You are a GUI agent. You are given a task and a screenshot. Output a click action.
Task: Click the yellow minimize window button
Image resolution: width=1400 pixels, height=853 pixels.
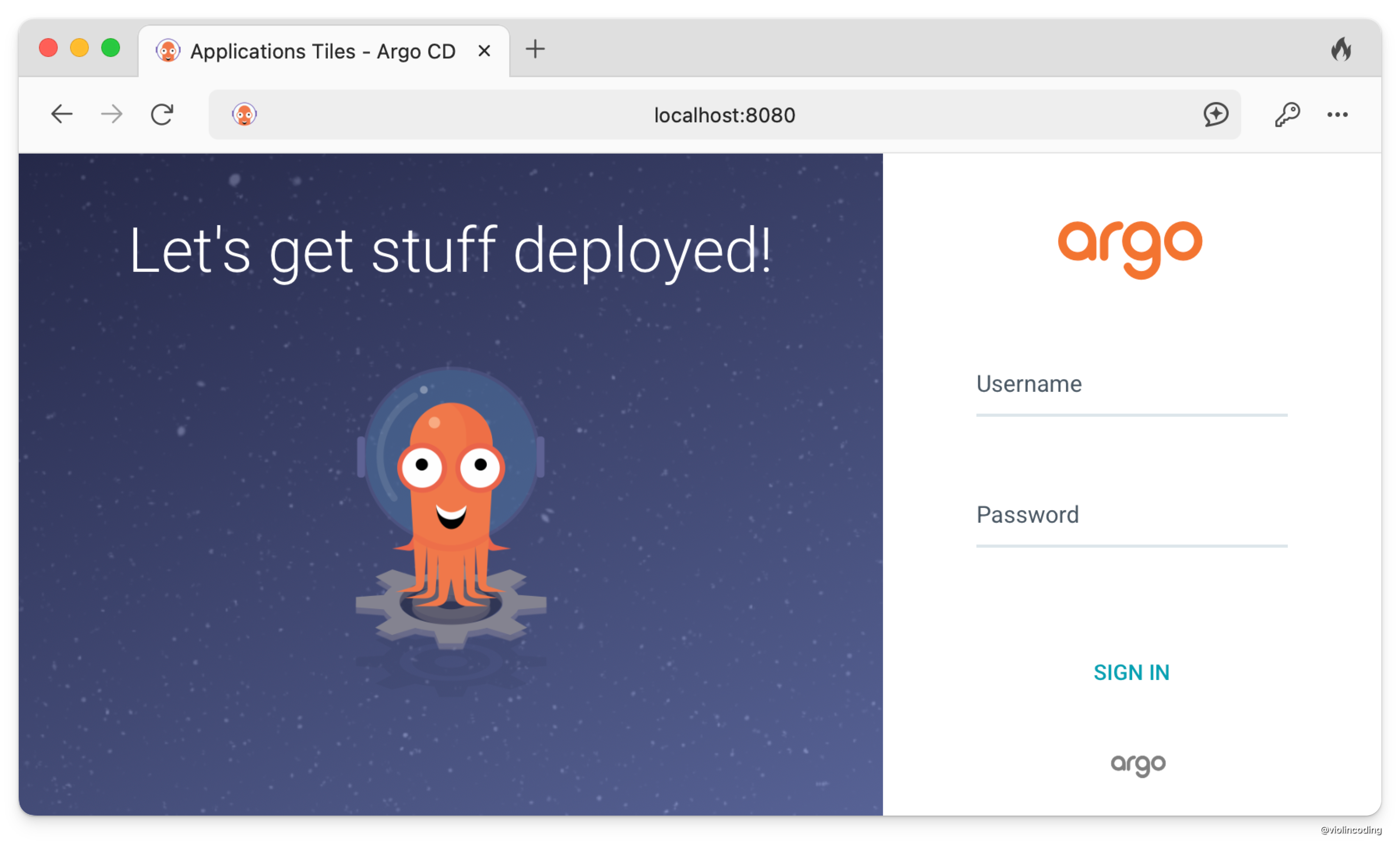(x=80, y=48)
